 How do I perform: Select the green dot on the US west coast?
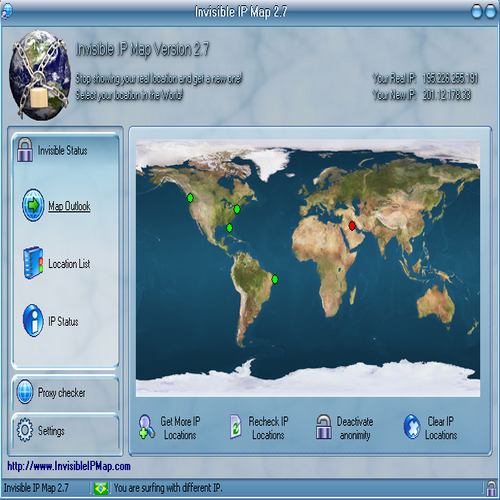point(190,198)
